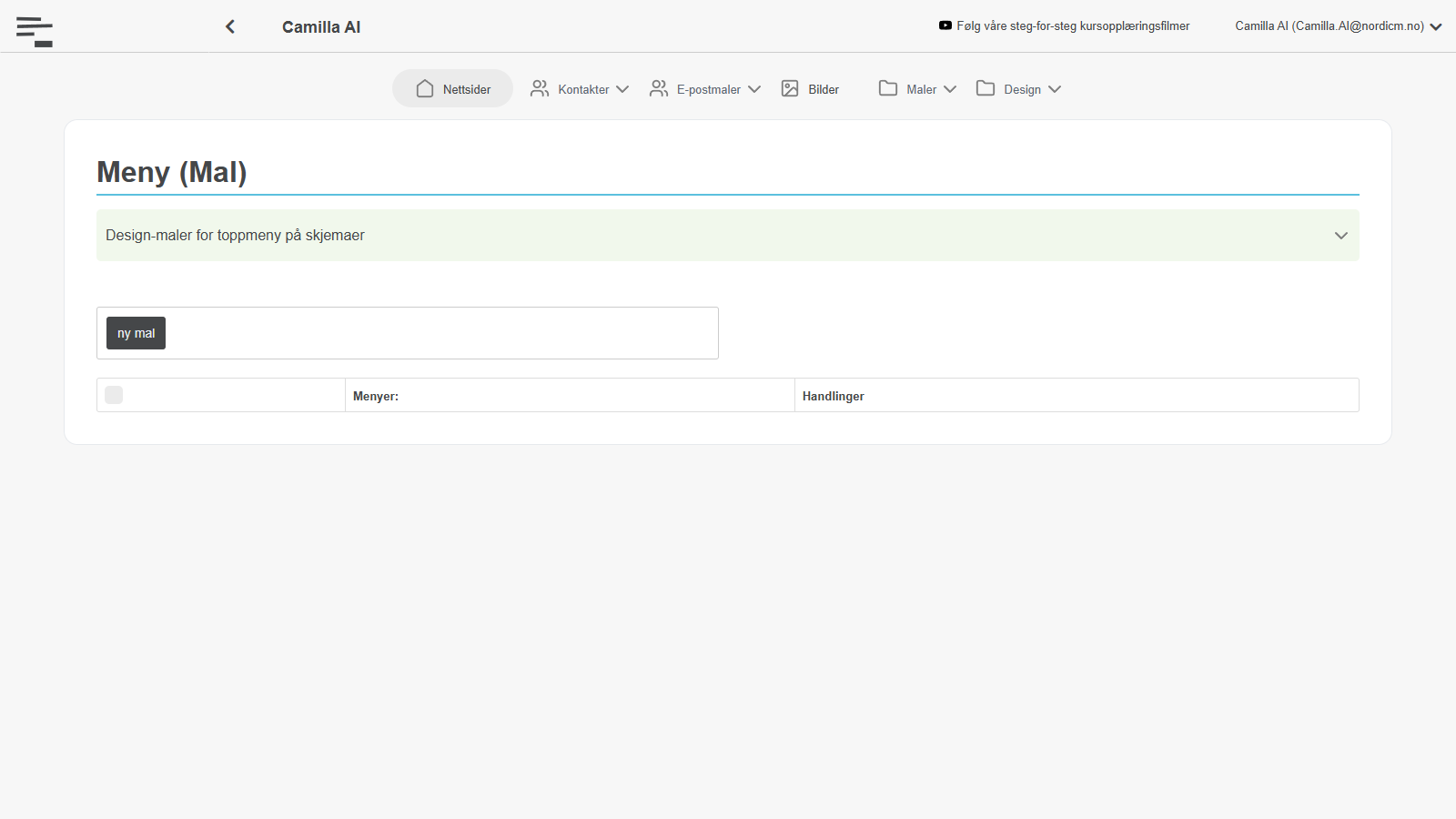Open the Maler menu

(917, 88)
